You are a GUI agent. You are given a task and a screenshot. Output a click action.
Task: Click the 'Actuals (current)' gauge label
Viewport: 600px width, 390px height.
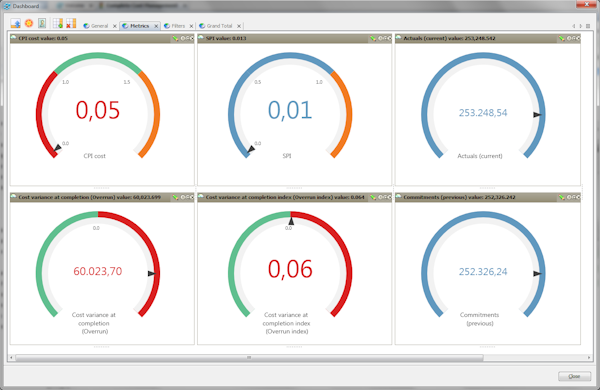click(480, 156)
